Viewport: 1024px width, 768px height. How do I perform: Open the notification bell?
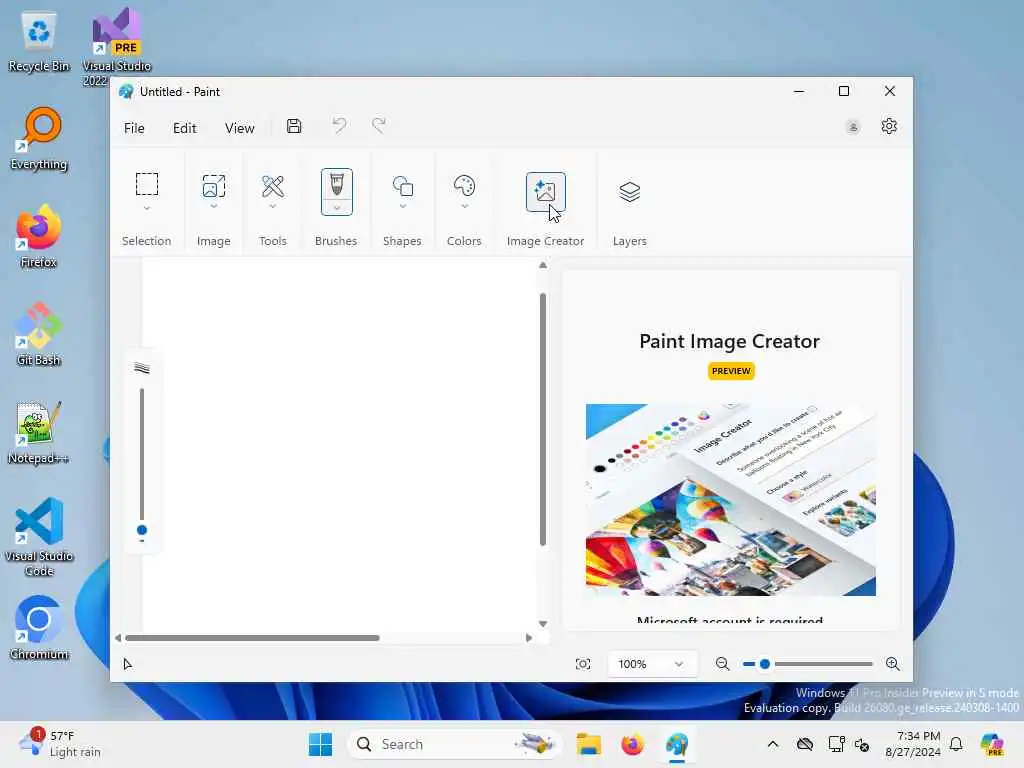tap(956, 744)
